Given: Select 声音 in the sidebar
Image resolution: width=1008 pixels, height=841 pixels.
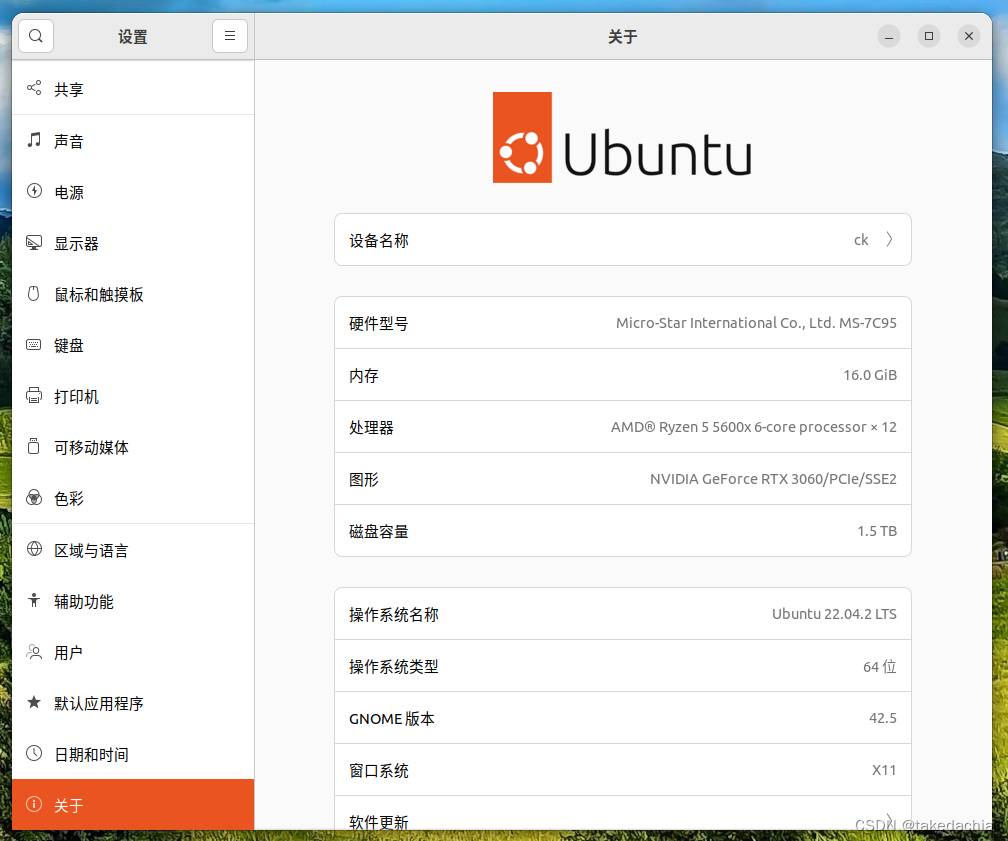Looking at the screenshot, I should [x=133, y=141].
